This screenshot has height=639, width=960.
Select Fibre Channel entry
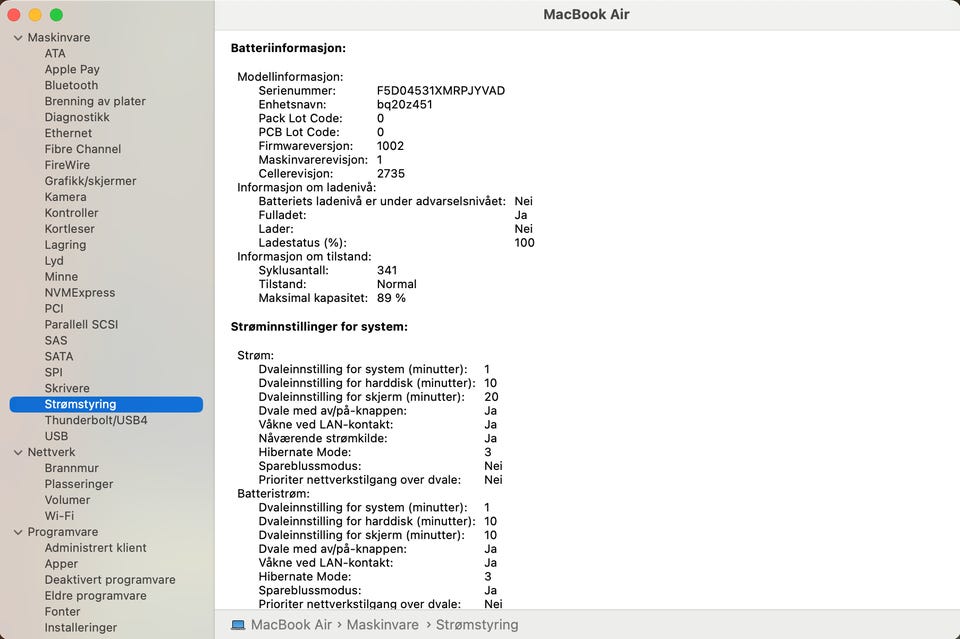pyautogui.click(x=83, y=149)
